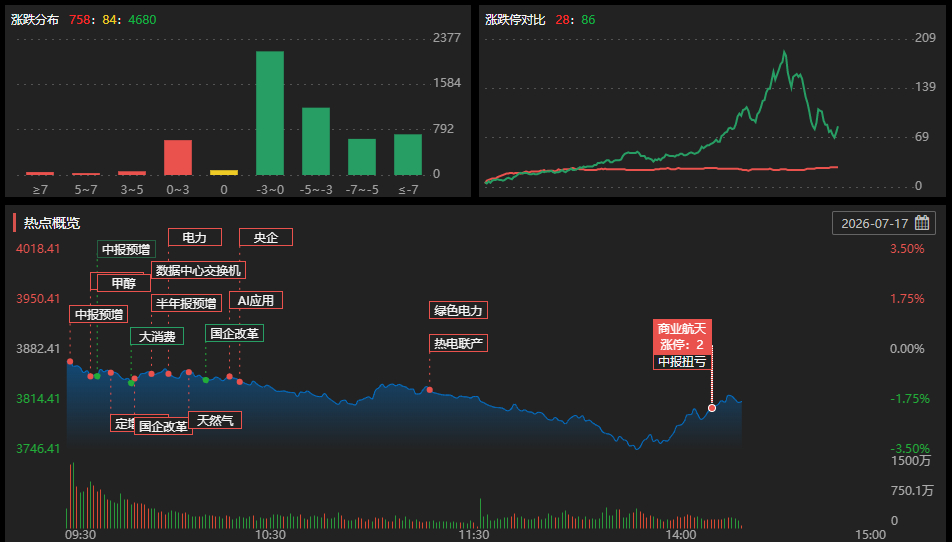This screenshot has width=952, height=542.
Task: Select the highlighted 商业航天 tooltip
Action: click(x=682, y=337)
